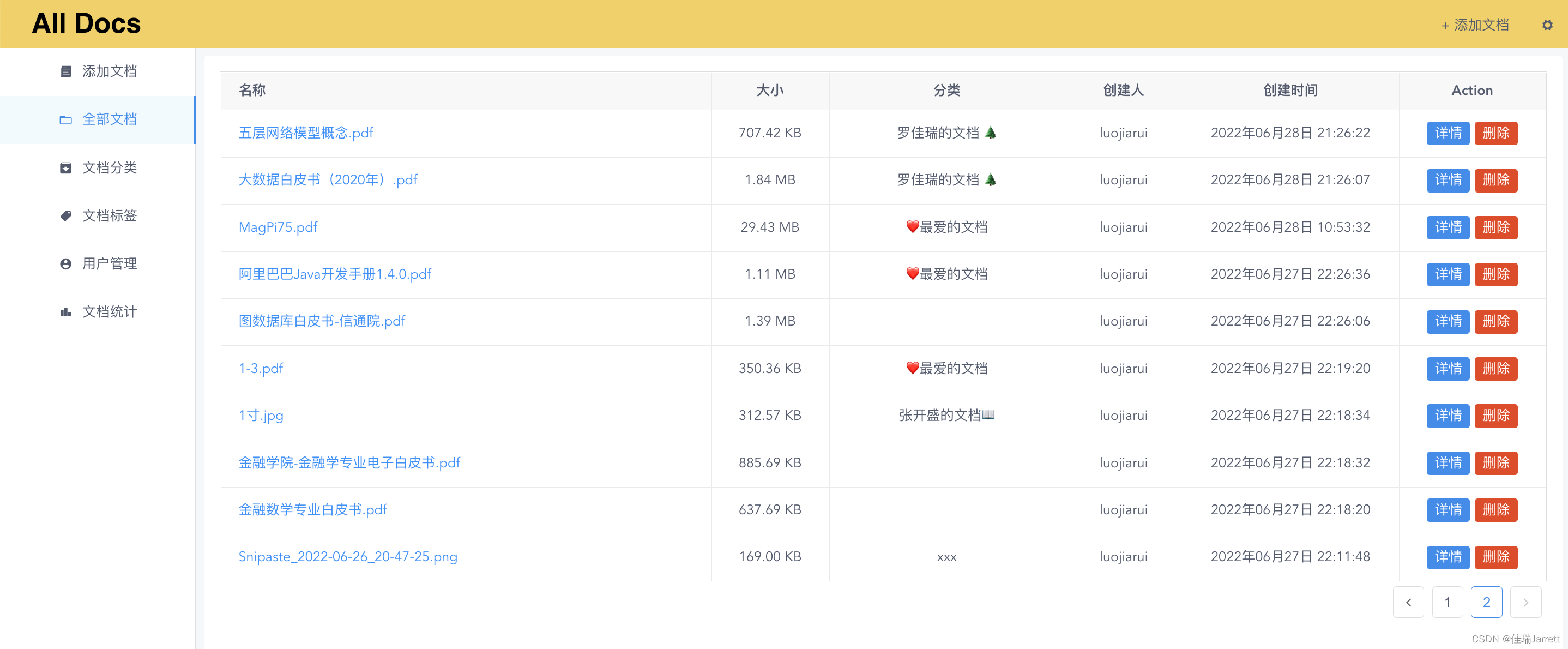Click the 用户管理 user icon in sidebar
Screen dimensions: 1568x649
(x=66, y=263)
